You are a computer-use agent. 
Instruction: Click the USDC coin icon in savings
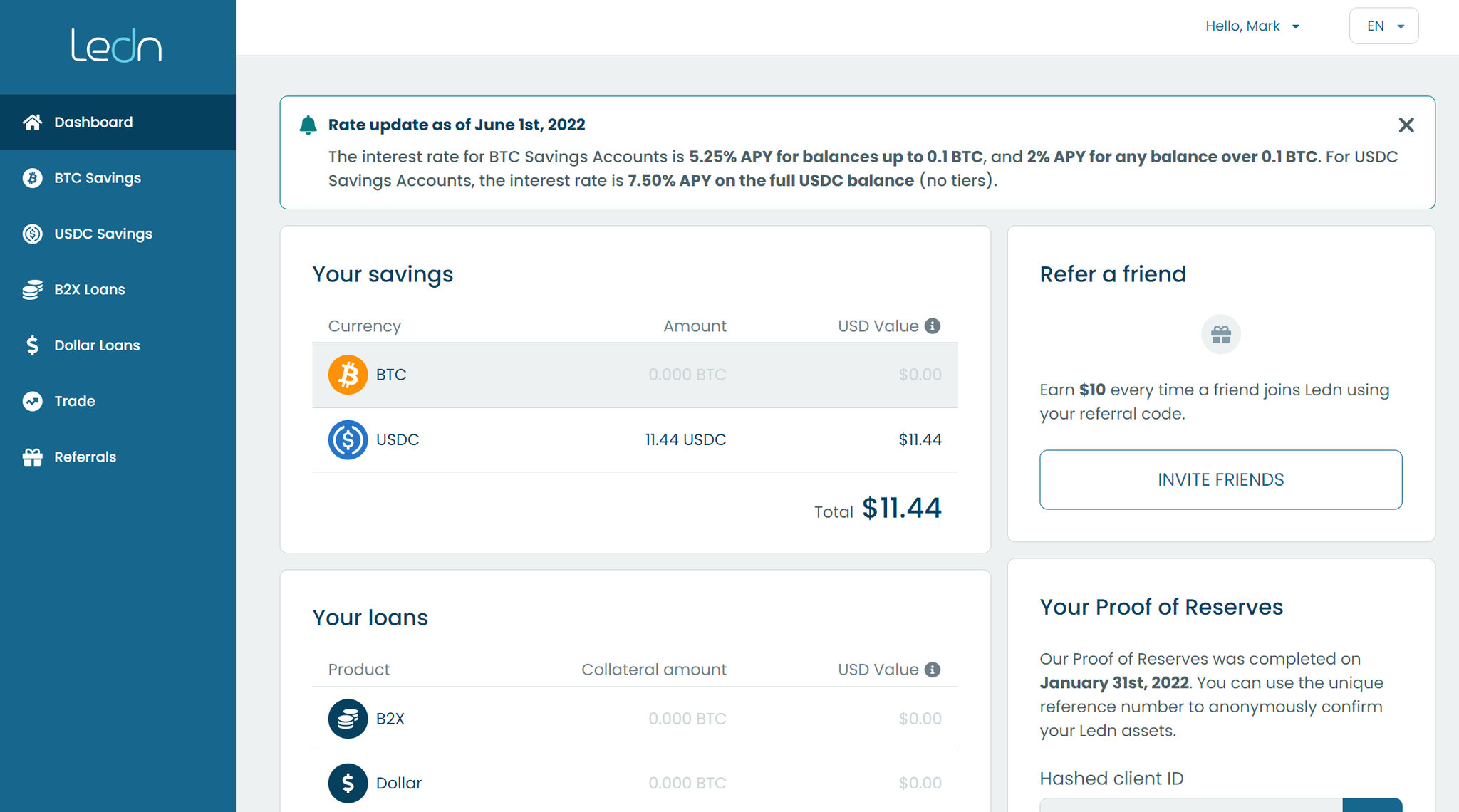(348, 439)
